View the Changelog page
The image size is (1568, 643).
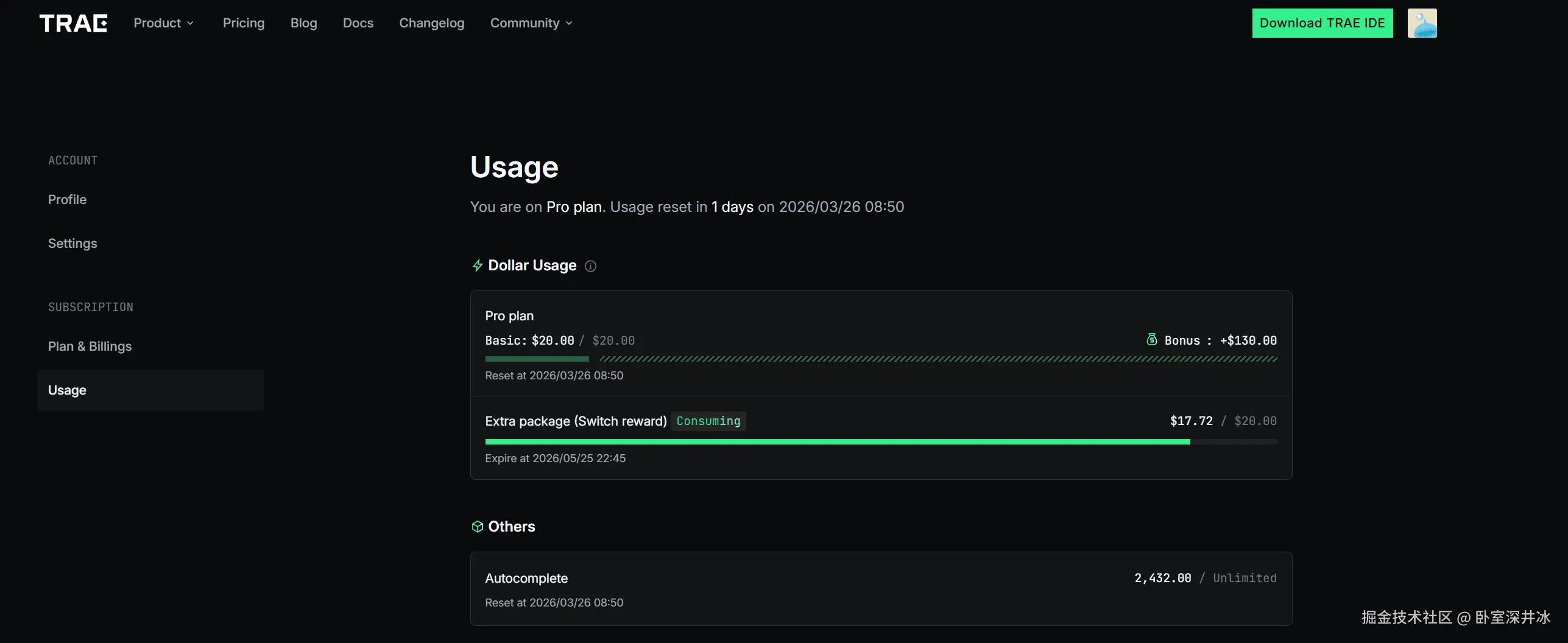[x=432, y=23]
